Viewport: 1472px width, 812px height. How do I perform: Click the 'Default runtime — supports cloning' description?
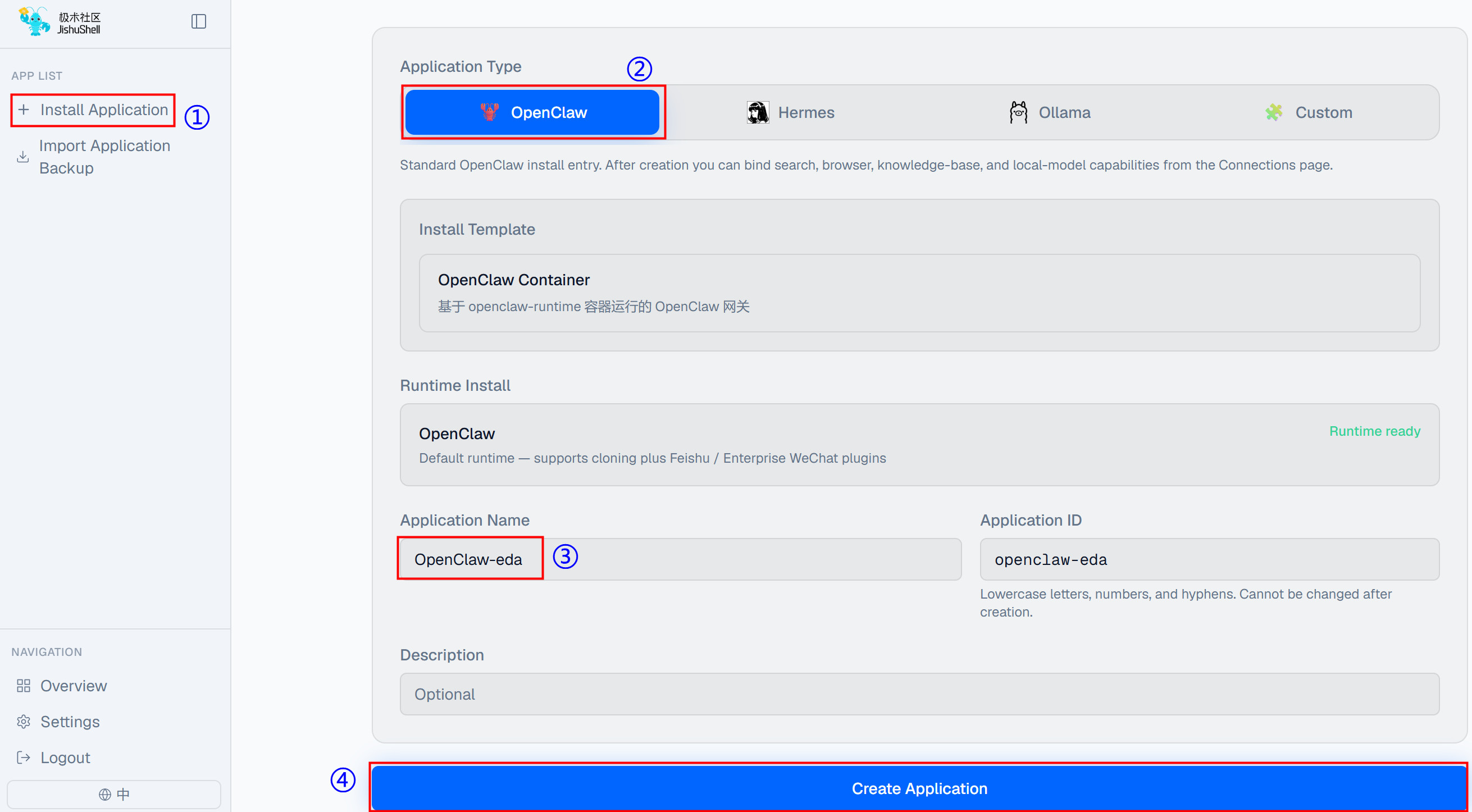[x=653, y=458]
